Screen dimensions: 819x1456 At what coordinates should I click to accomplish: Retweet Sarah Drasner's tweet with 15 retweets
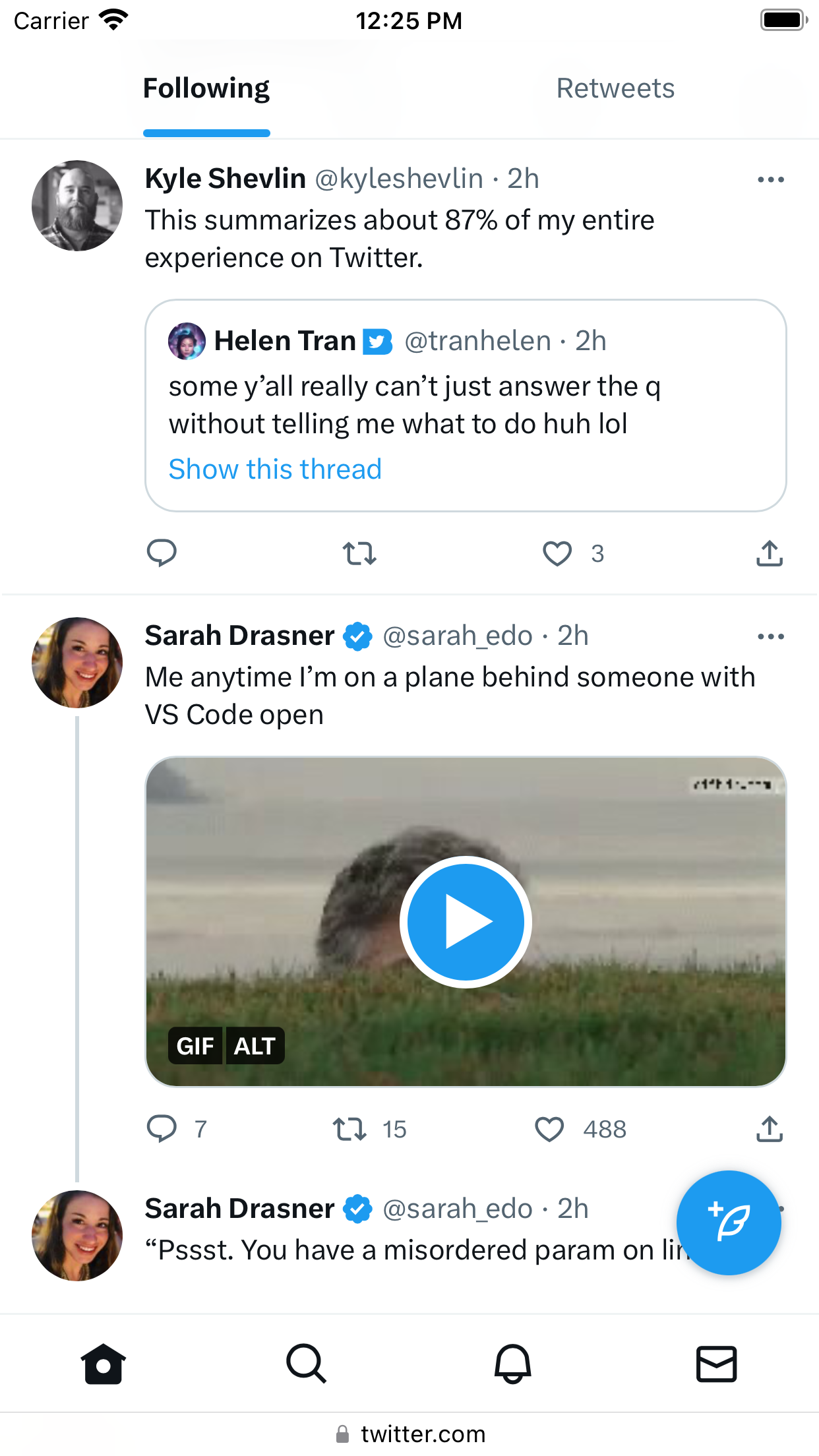[x=349, y=1129]
